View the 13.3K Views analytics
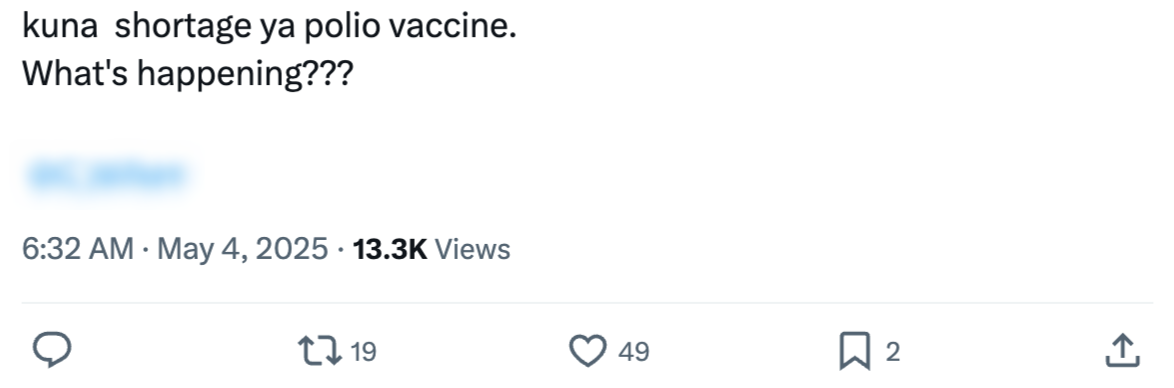The height and width of the screenshot is (388, 1174). coord(431,249)
